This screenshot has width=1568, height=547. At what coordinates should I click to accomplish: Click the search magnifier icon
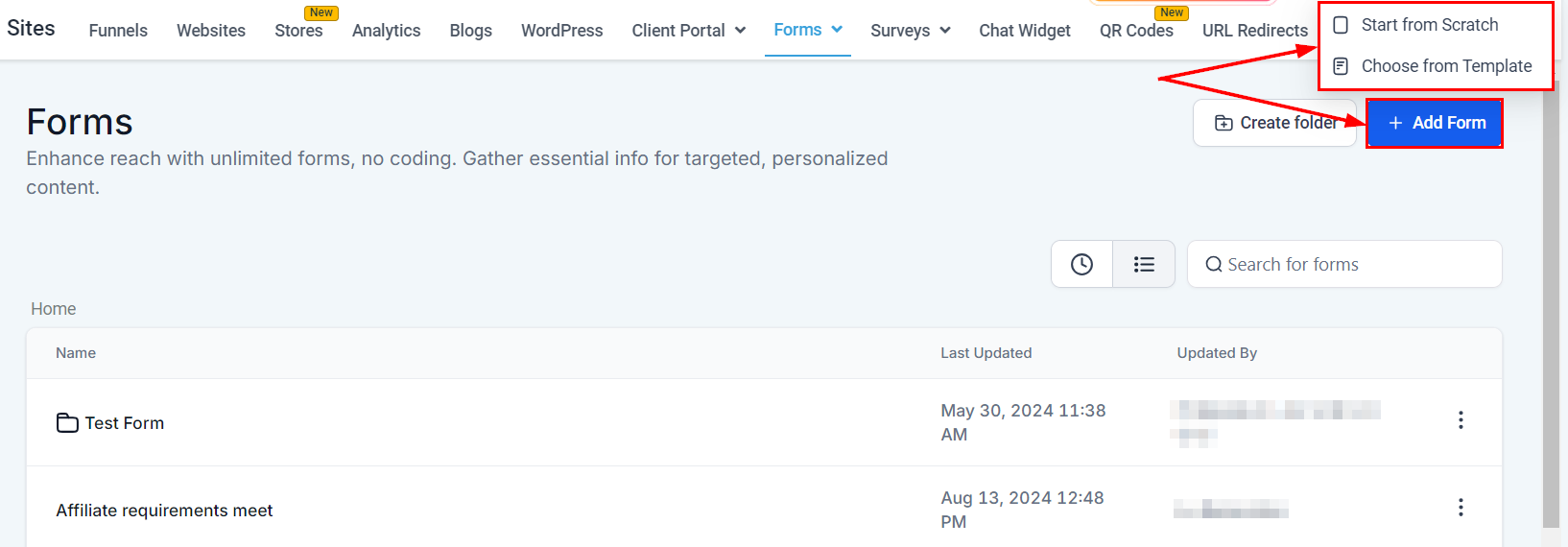coord(1214,265)
